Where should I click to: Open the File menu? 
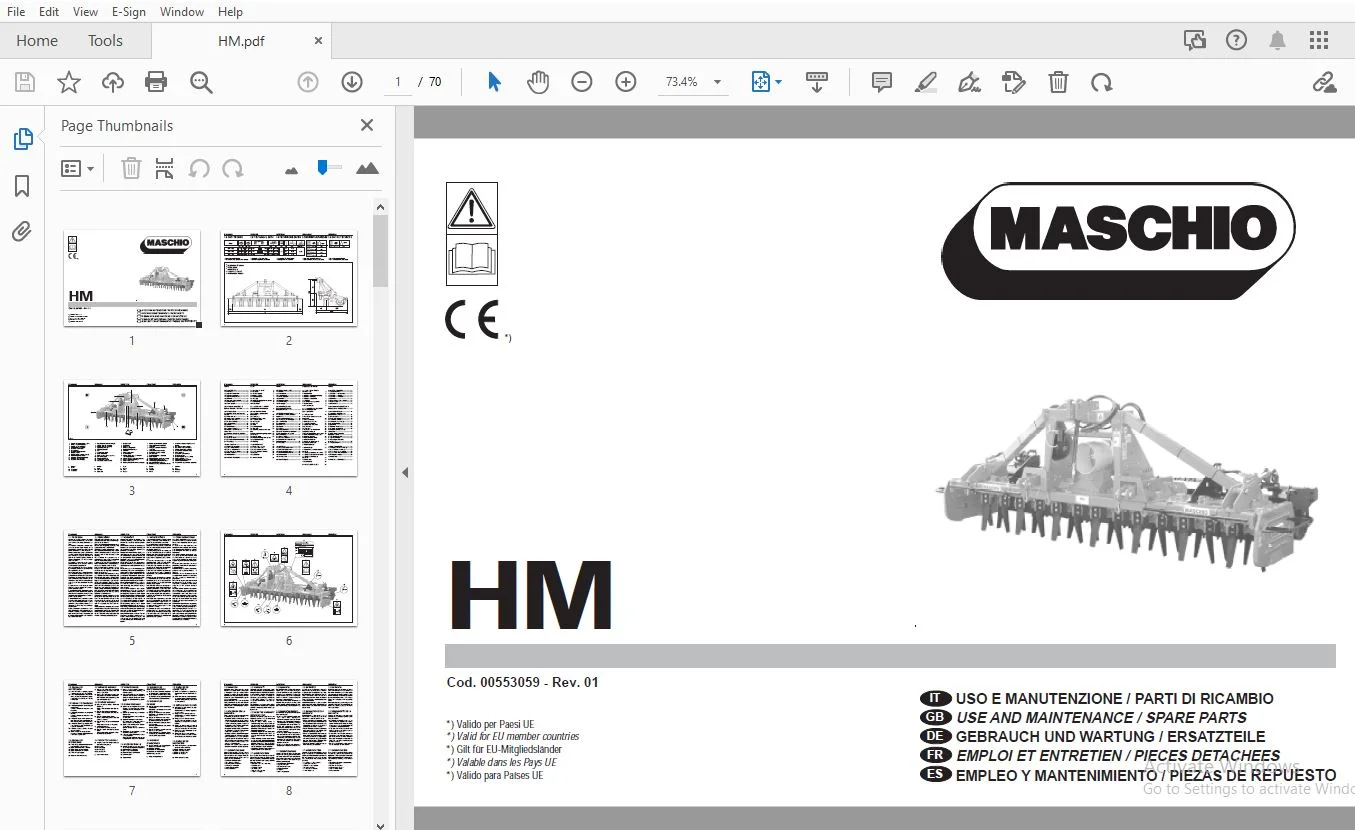[16, 12]
